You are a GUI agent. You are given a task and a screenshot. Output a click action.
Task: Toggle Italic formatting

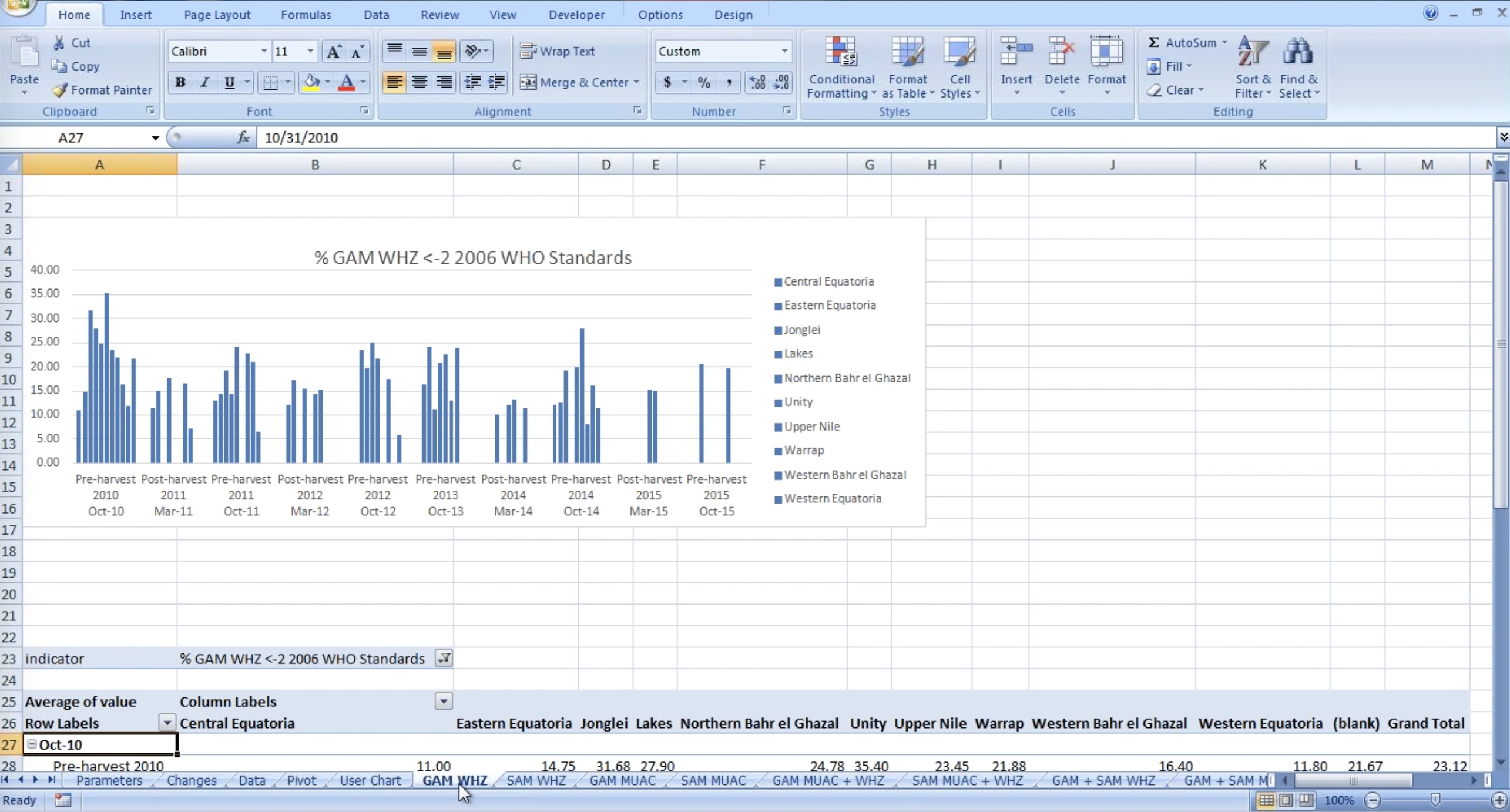click(x=204, y=82)
